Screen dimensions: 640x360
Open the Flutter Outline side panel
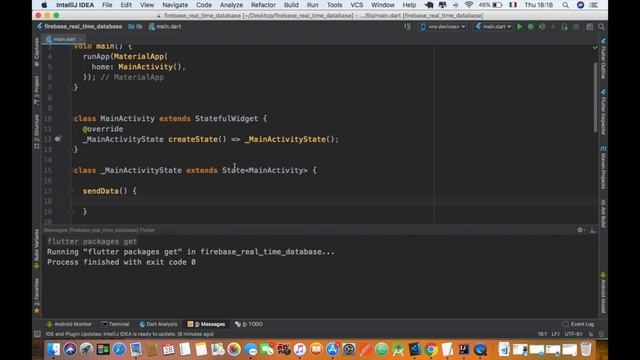click(603, 58)
